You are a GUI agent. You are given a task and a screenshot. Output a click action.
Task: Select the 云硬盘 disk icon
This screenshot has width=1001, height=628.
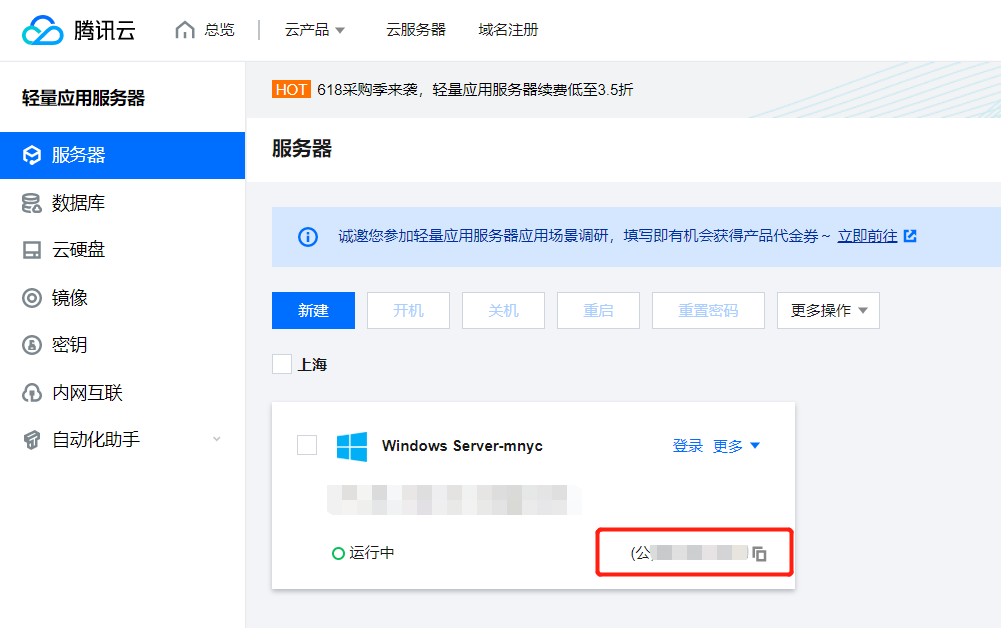pyautogui.click(x=32, y=250)
